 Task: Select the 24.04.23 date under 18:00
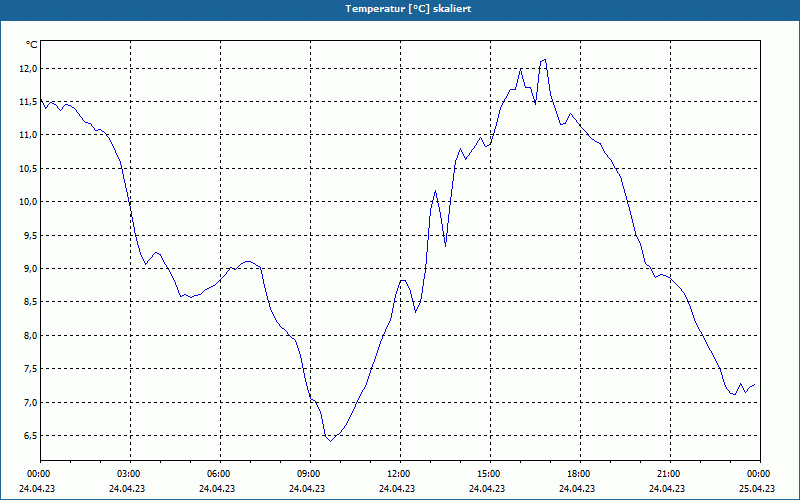pos(577,488)
